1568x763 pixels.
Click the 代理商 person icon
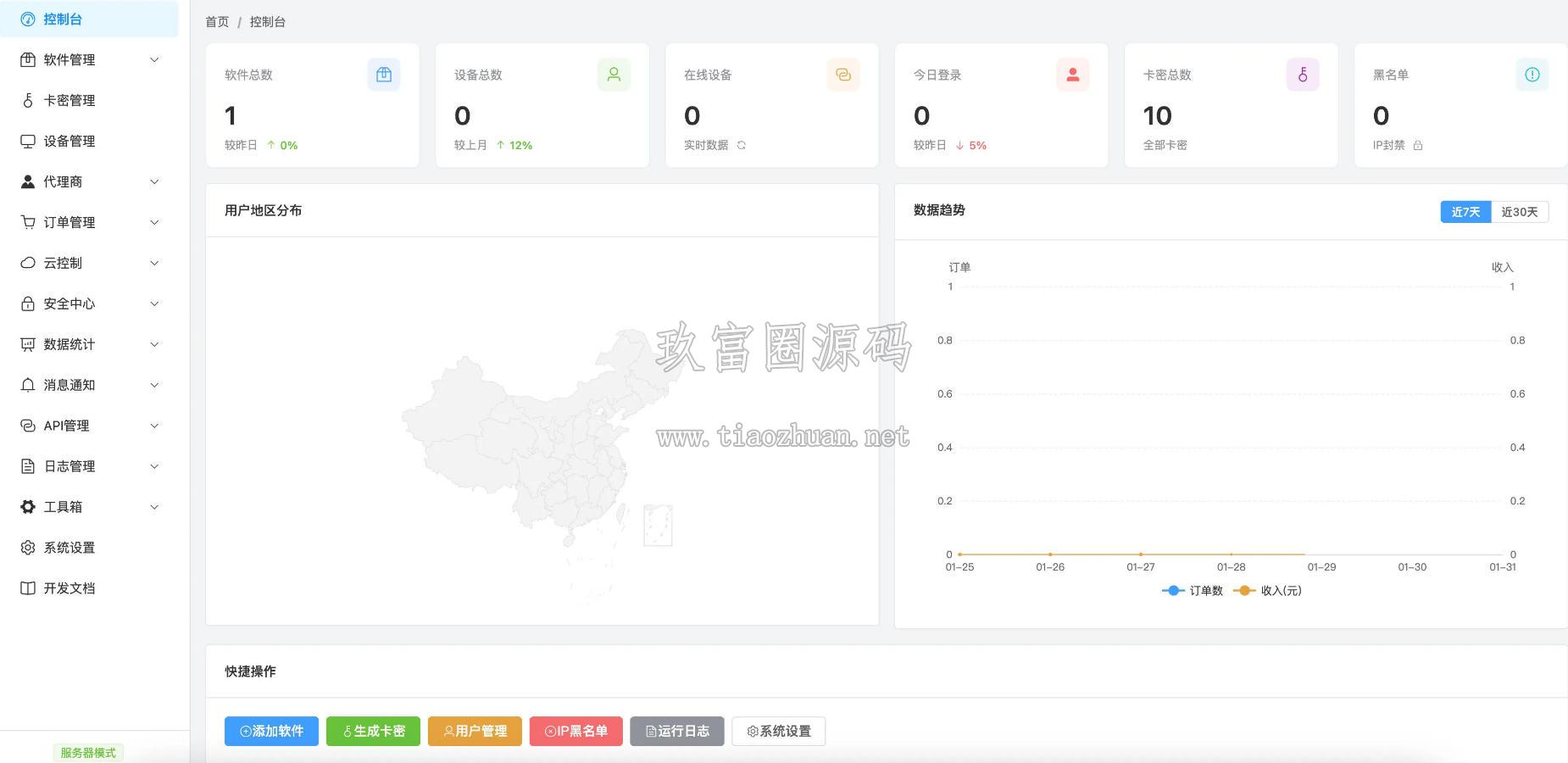[x=28, y=181]
